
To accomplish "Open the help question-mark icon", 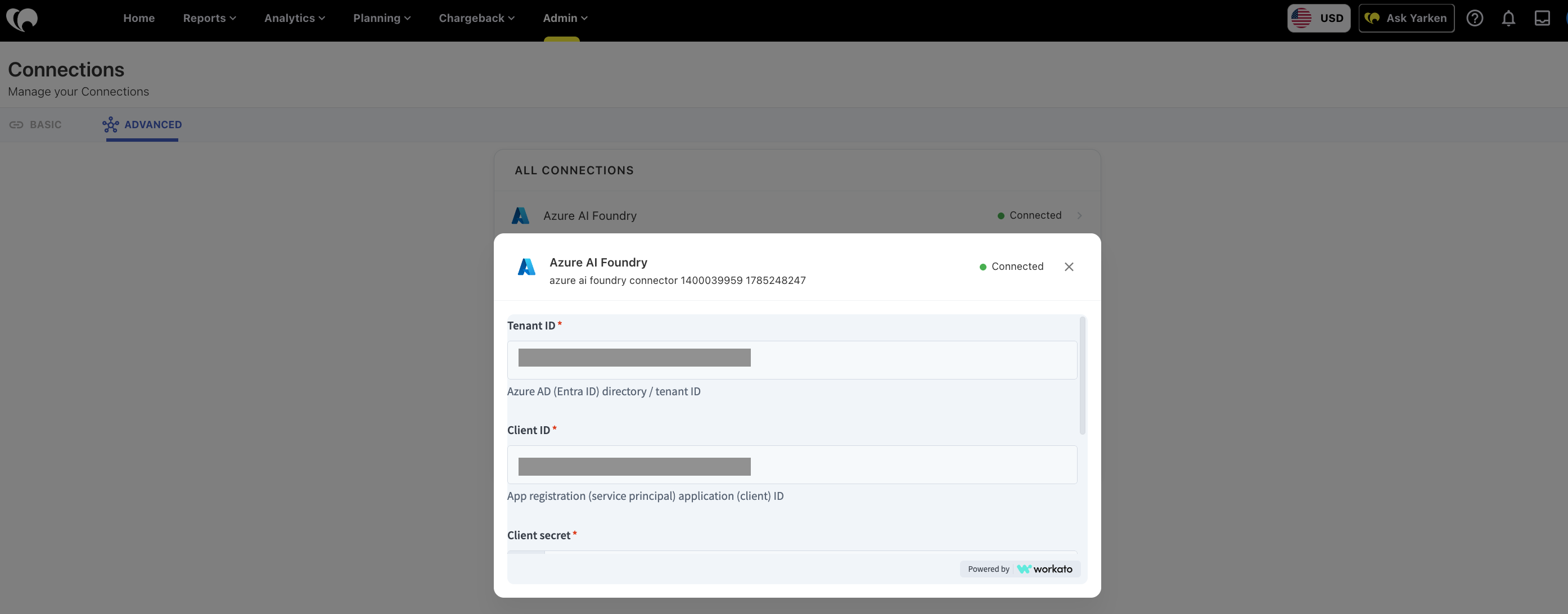I will point(1474,18).
